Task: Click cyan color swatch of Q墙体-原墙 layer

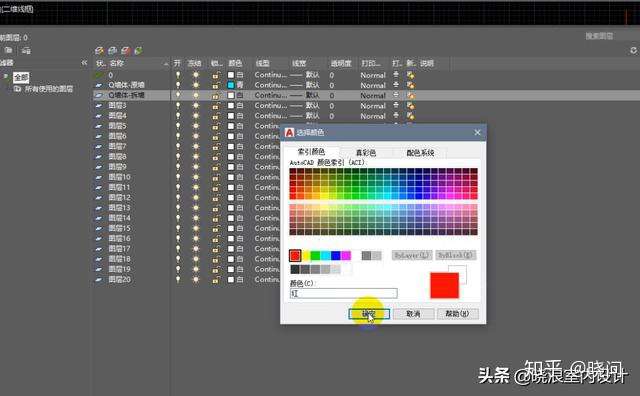Action: coord(231,85)
